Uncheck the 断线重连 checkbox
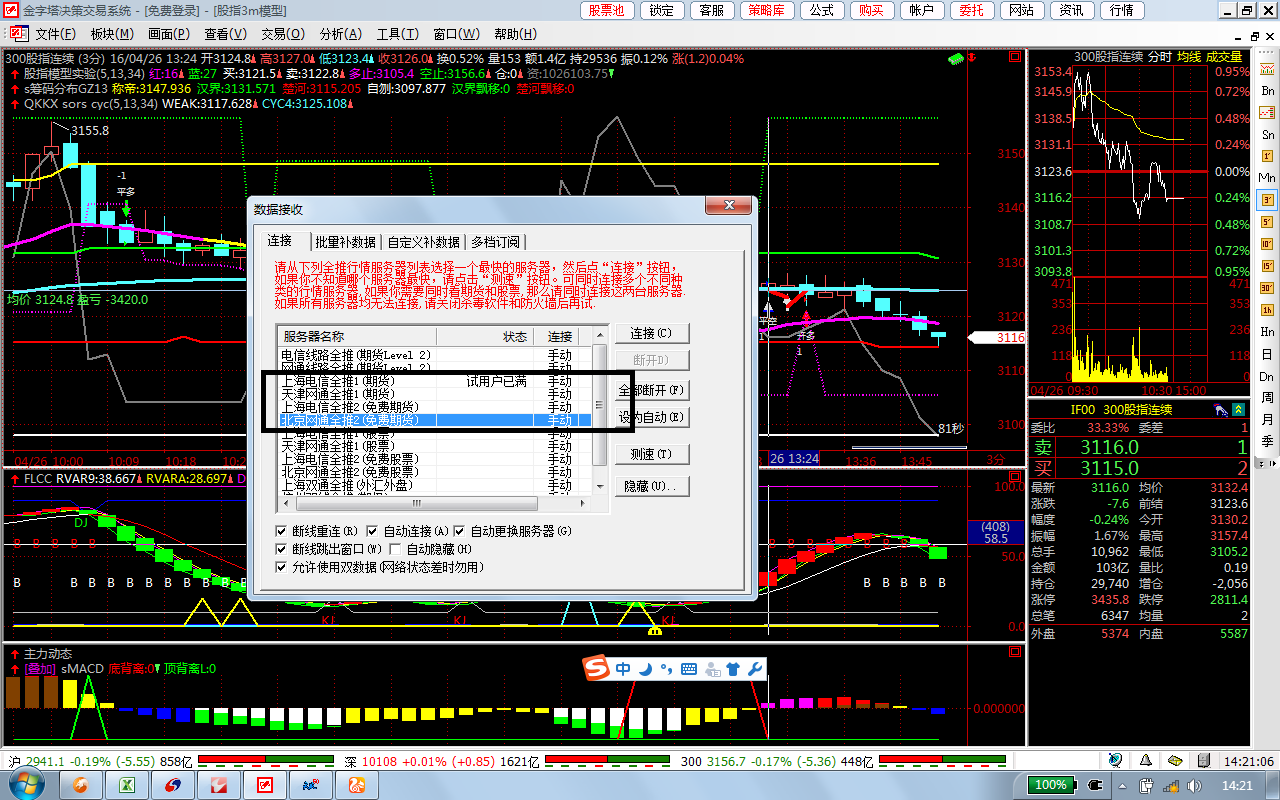Image resolution: width=1280 pixels, height=800 pixels. point(282,531)
